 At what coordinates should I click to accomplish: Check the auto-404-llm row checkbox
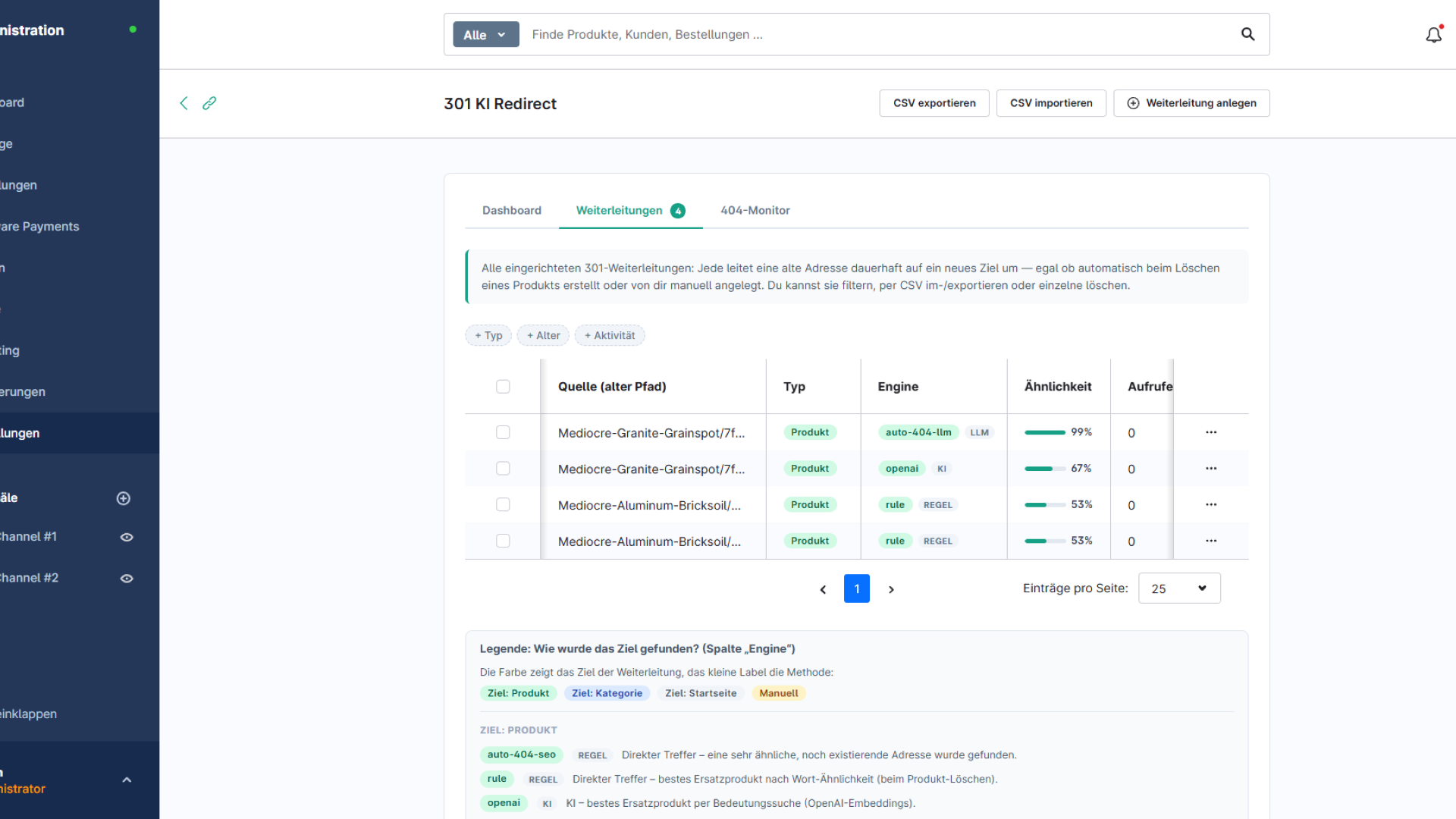(503, 432)
